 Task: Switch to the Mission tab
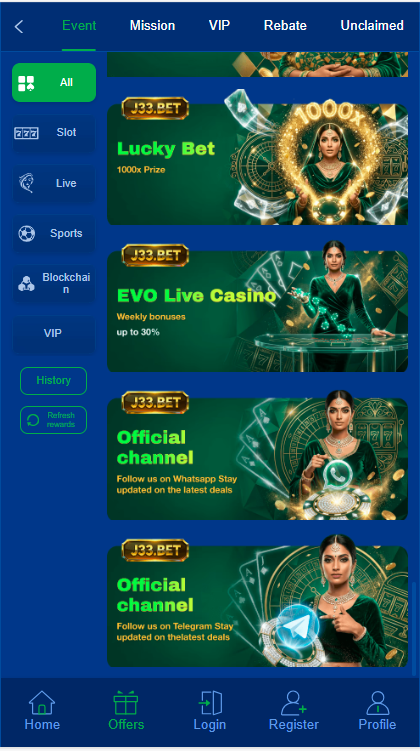tap(152, 25)
